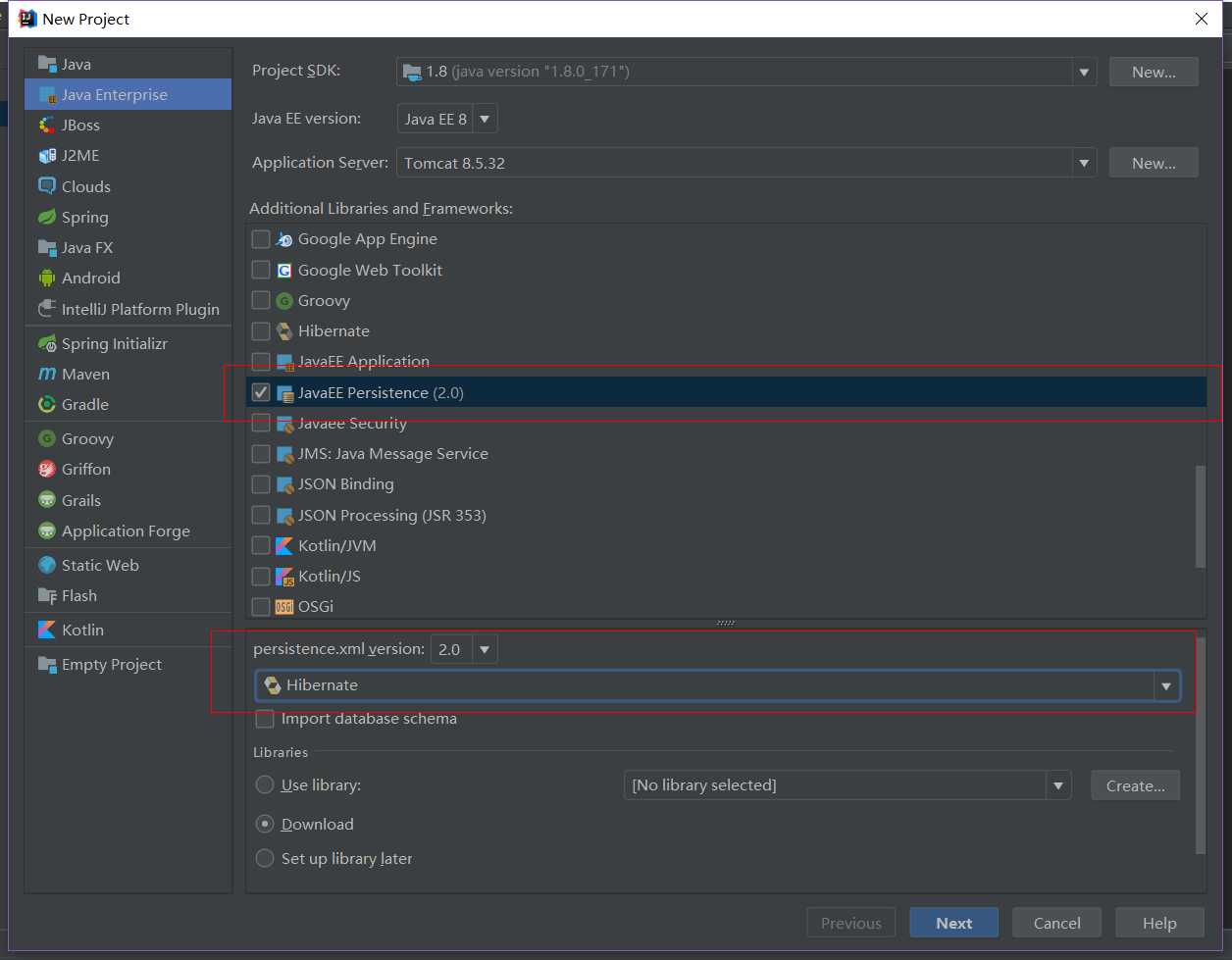Viewport: 1232px width, 960px height.
Task: Click the Grails icon
Action: (47, 500)
